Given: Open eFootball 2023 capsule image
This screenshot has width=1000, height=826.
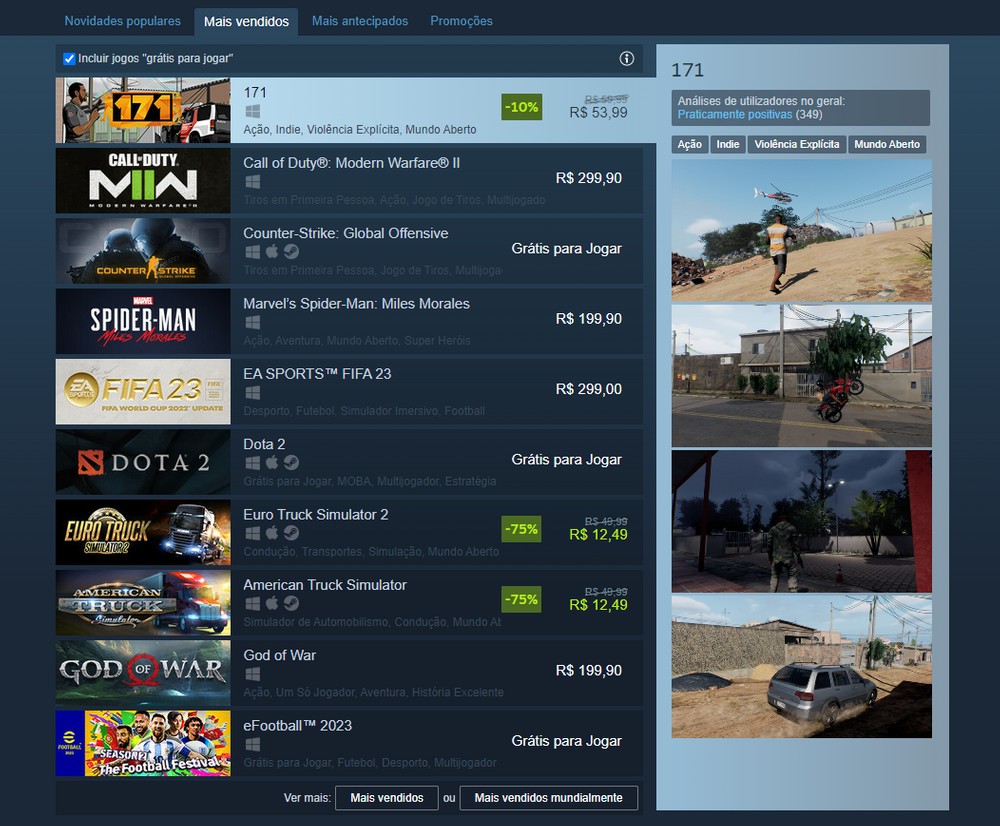Looking at the screenshot, I should 143,743.
